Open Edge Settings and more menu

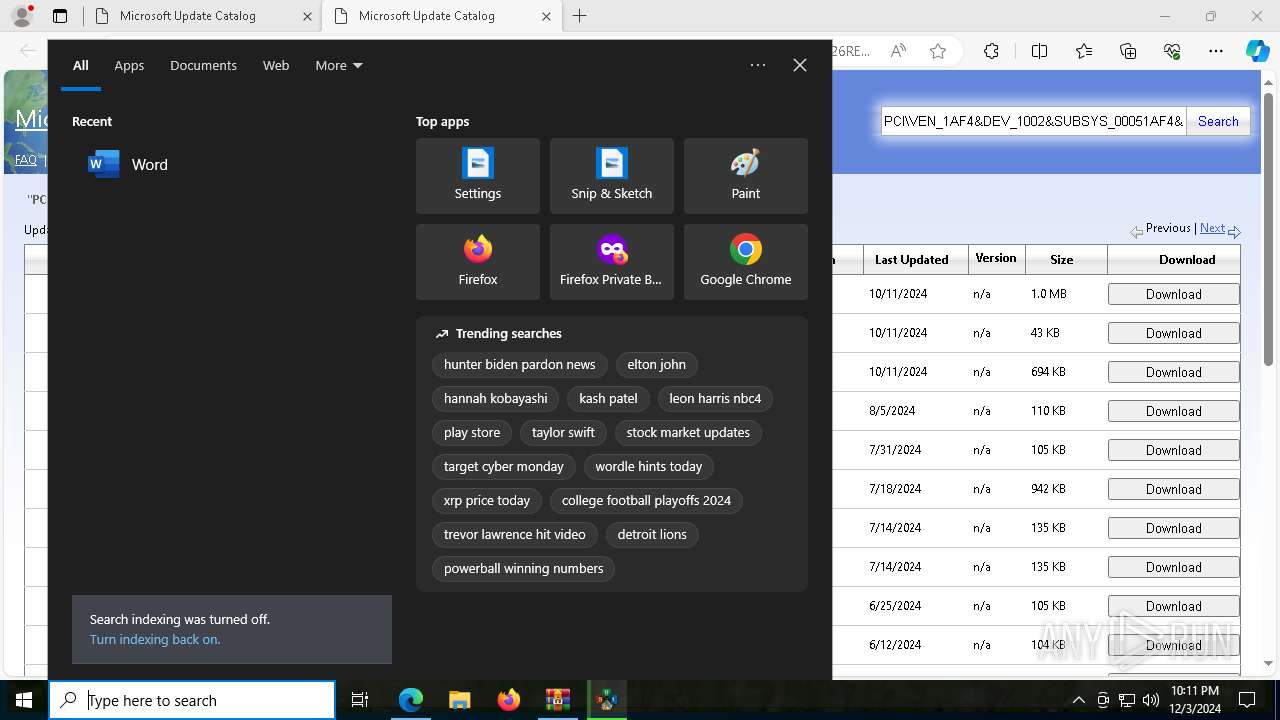[x=1216, y=52]
